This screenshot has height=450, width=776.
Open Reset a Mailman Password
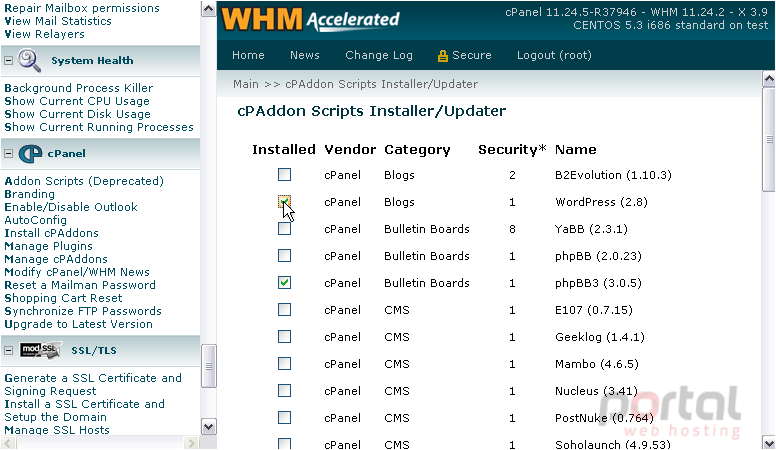point(80,285)
